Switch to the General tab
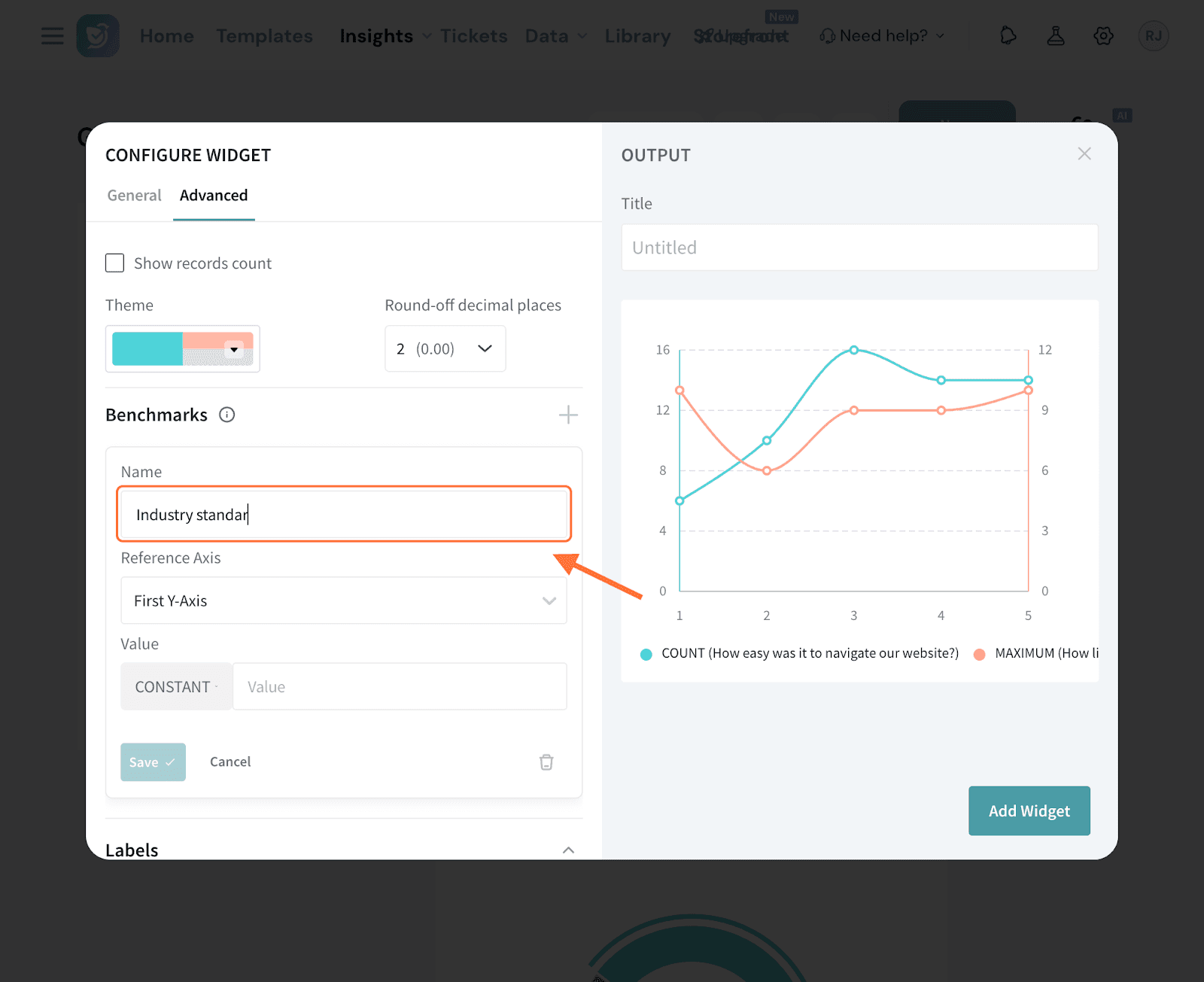Viewport: 1204px width, 982px height. tap(134, 196)
